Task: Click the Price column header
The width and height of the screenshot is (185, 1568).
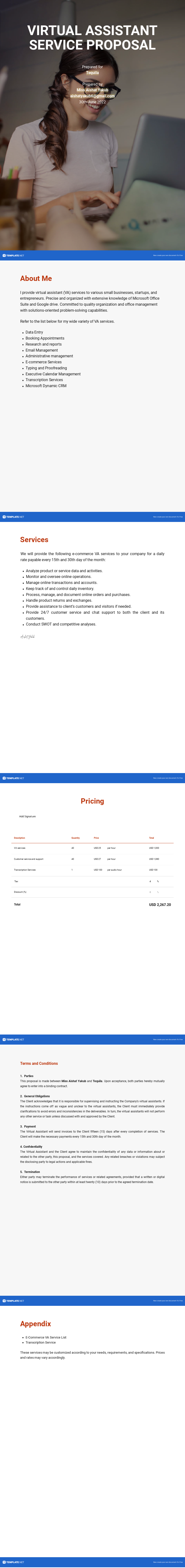Action: pos(96,838)
